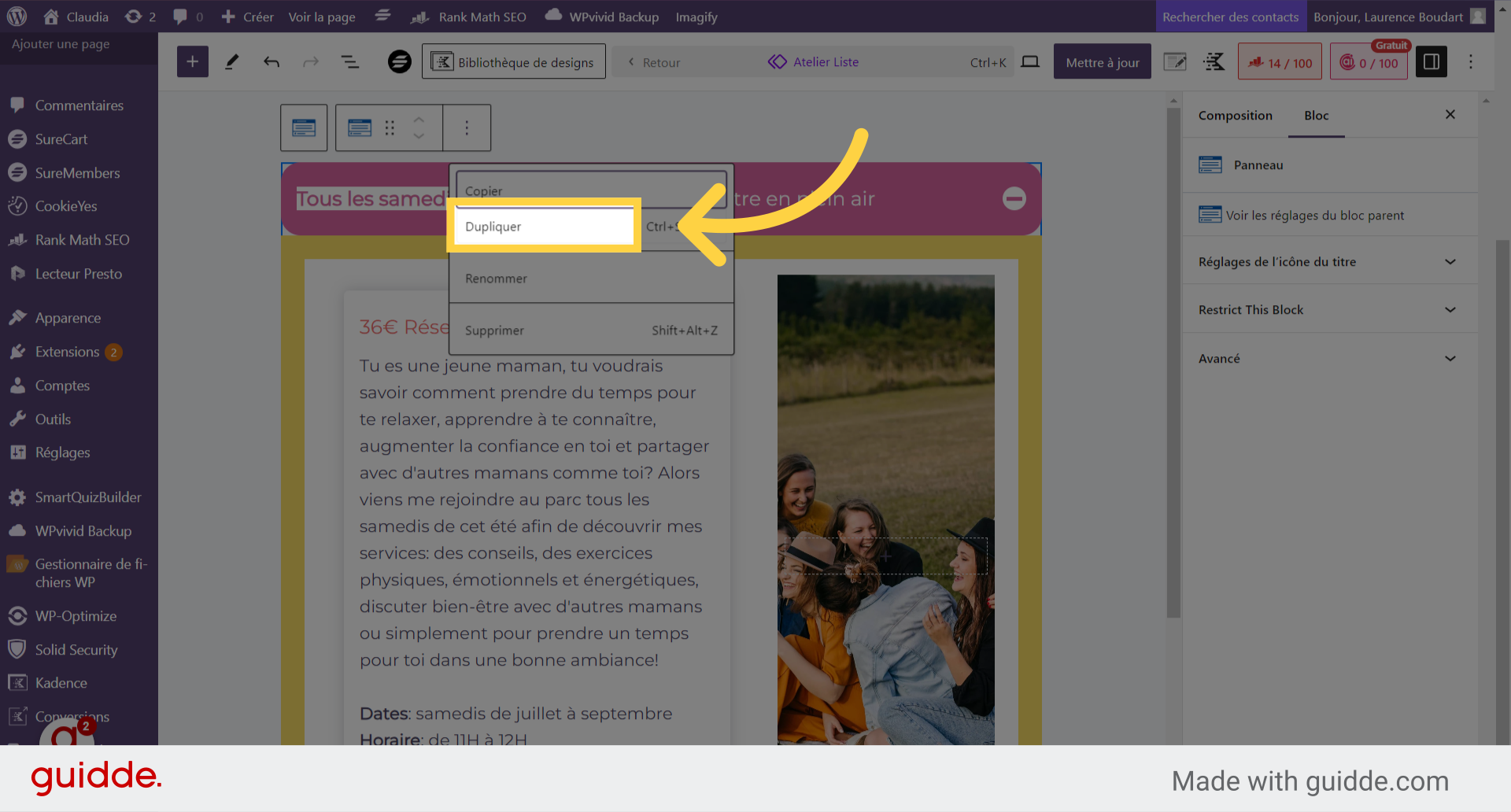Close the settings sidebar
The width and height of the screenshot is (1511, 812).
pos(1450,115)
